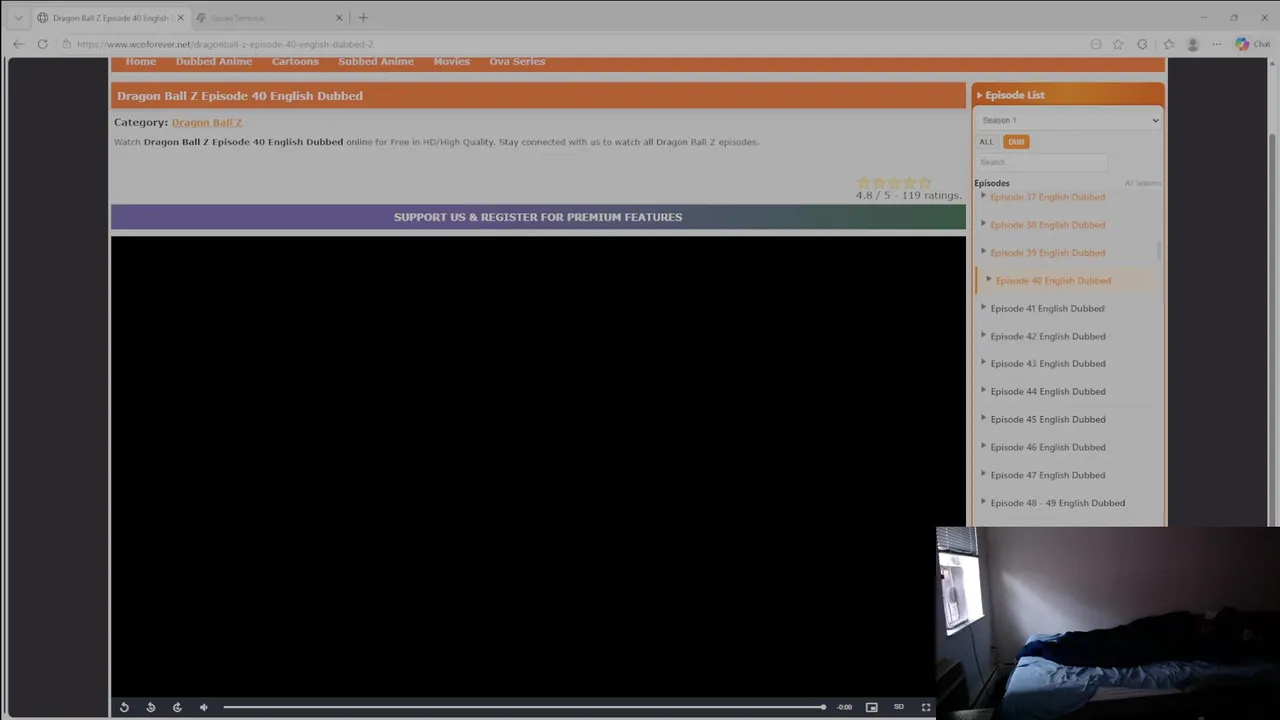Open Episode 39 English Dubbed
This screenshot has width=1280, height=720.
coord(1047,253)
